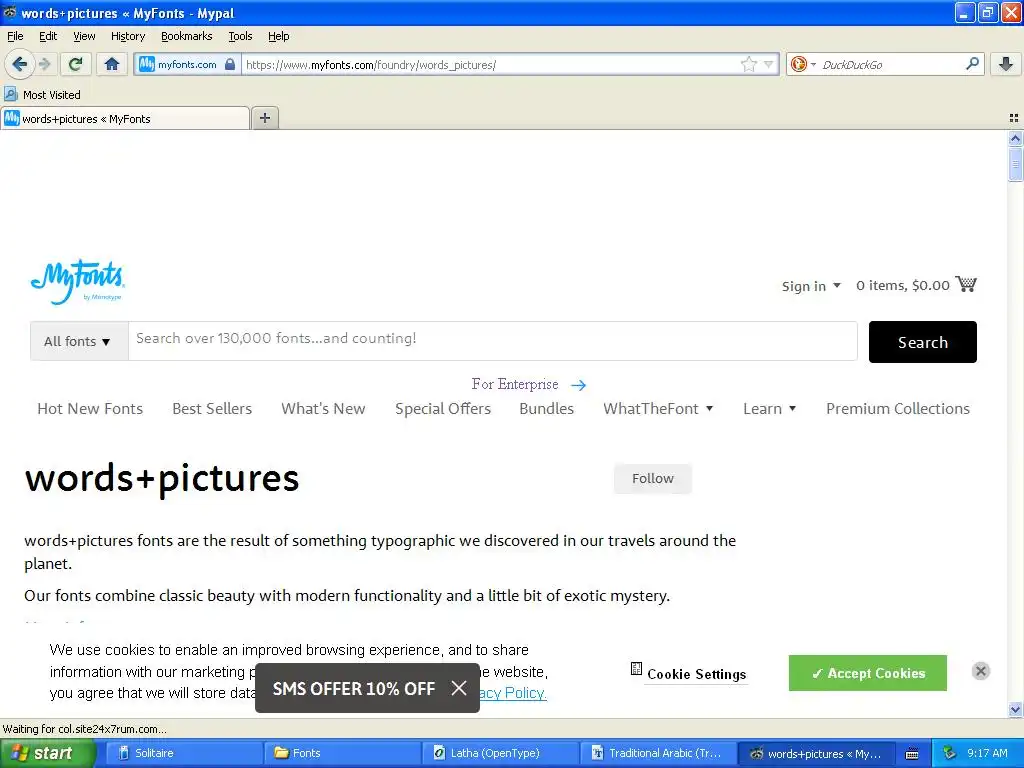Open Best Sellers
1024x768 pixels.
coord(212,409)
